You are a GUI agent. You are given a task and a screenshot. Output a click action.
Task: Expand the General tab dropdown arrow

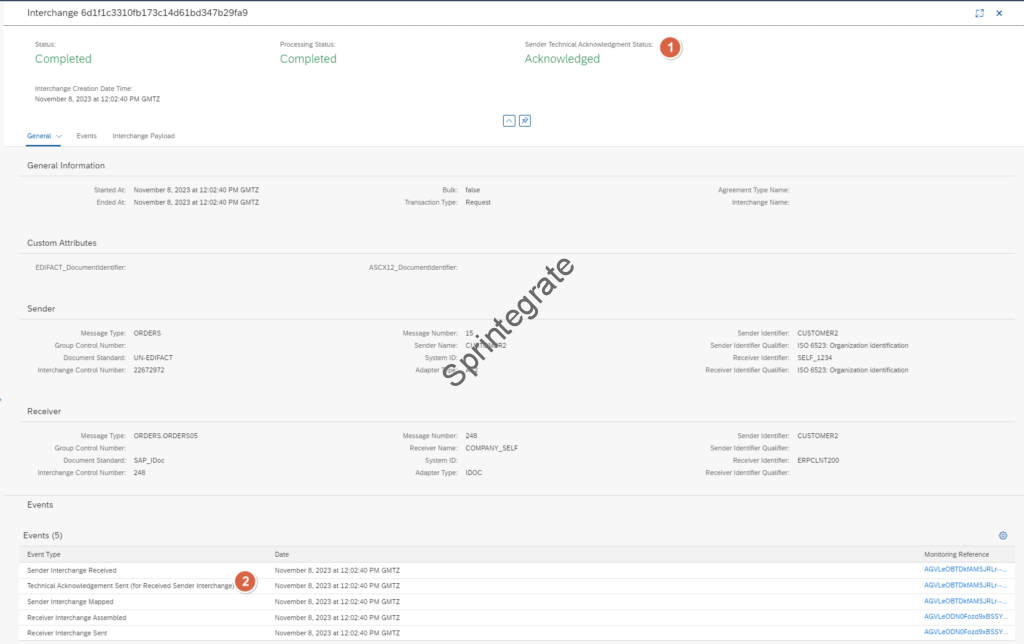[x=59, y=136]
